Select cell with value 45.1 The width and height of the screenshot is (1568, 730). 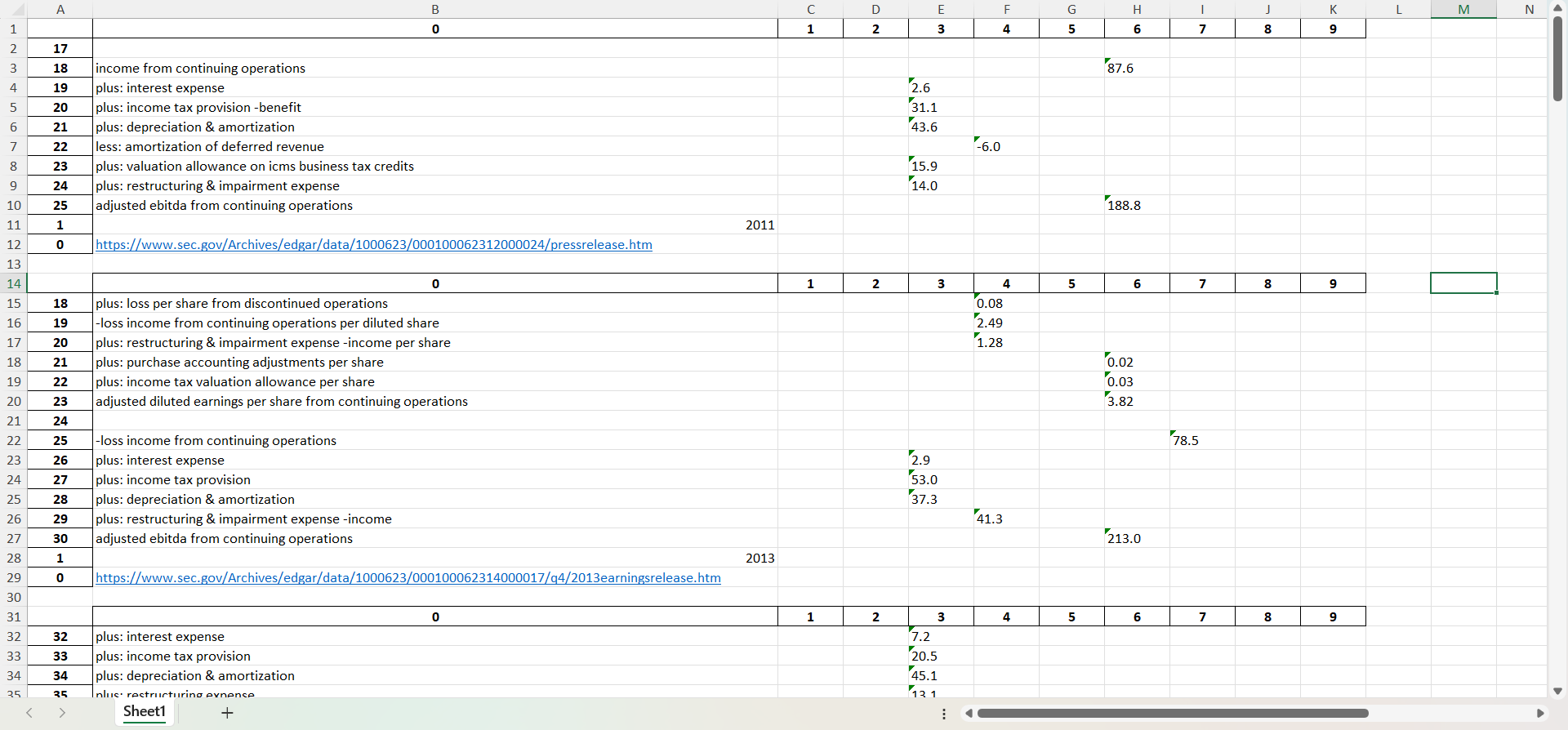click(x=941, y=675)
